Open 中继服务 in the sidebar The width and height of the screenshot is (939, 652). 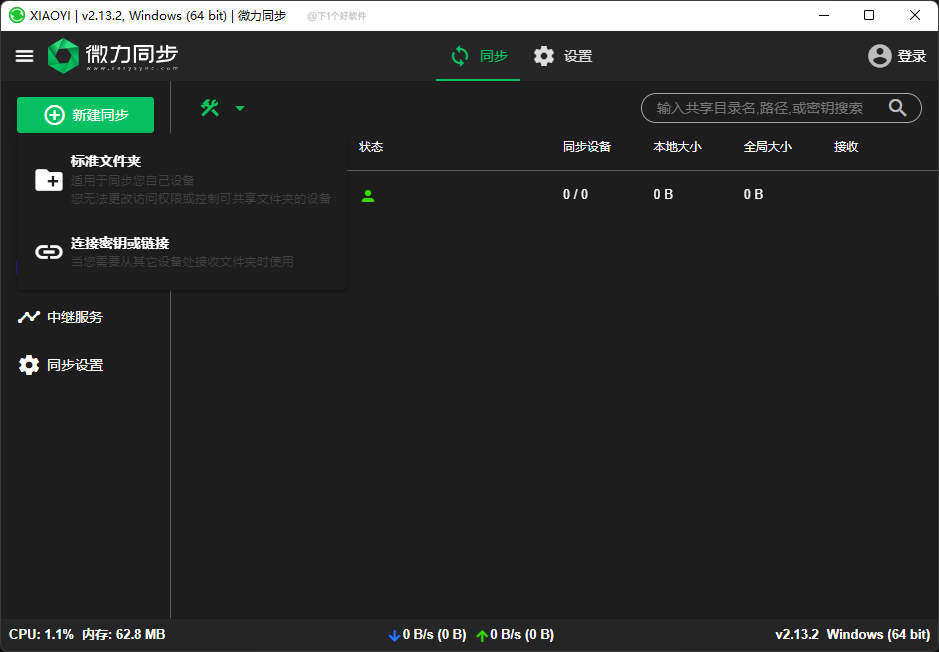tap(60, 317)
